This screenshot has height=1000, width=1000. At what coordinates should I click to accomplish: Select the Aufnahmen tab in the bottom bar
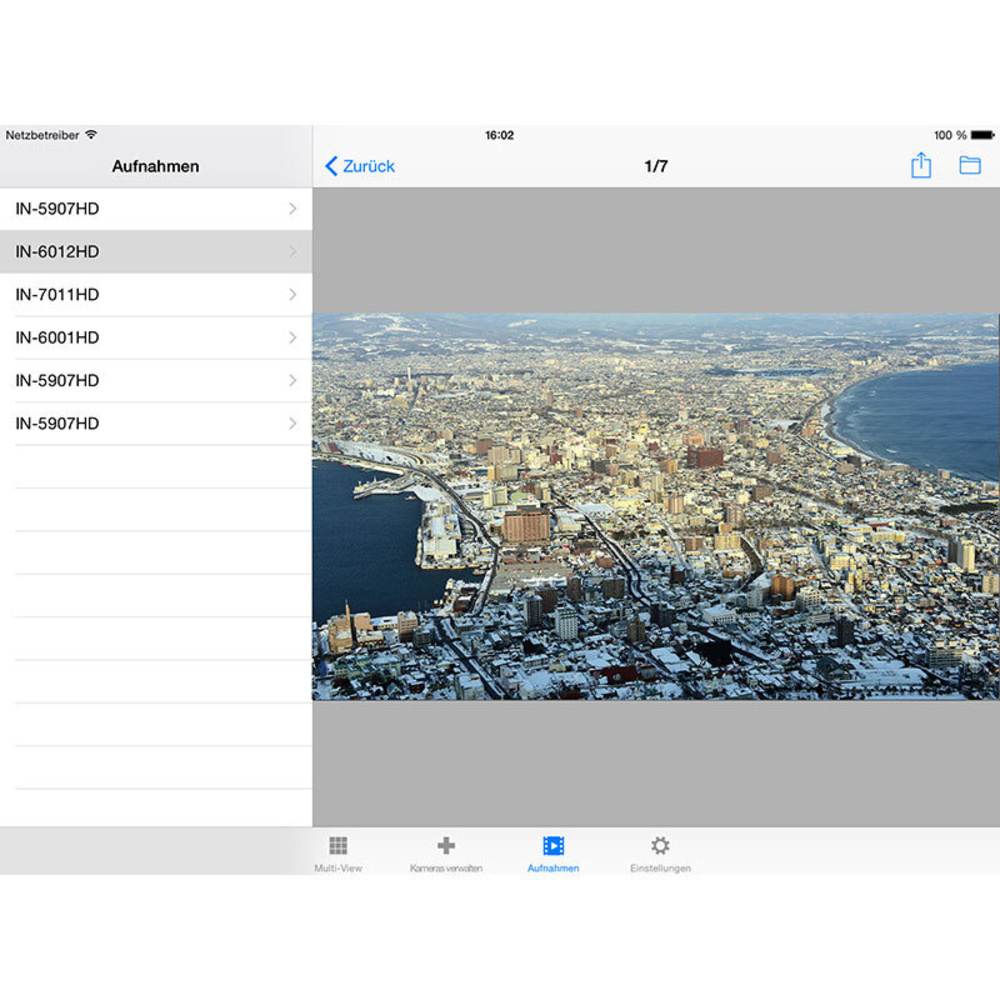553,854
